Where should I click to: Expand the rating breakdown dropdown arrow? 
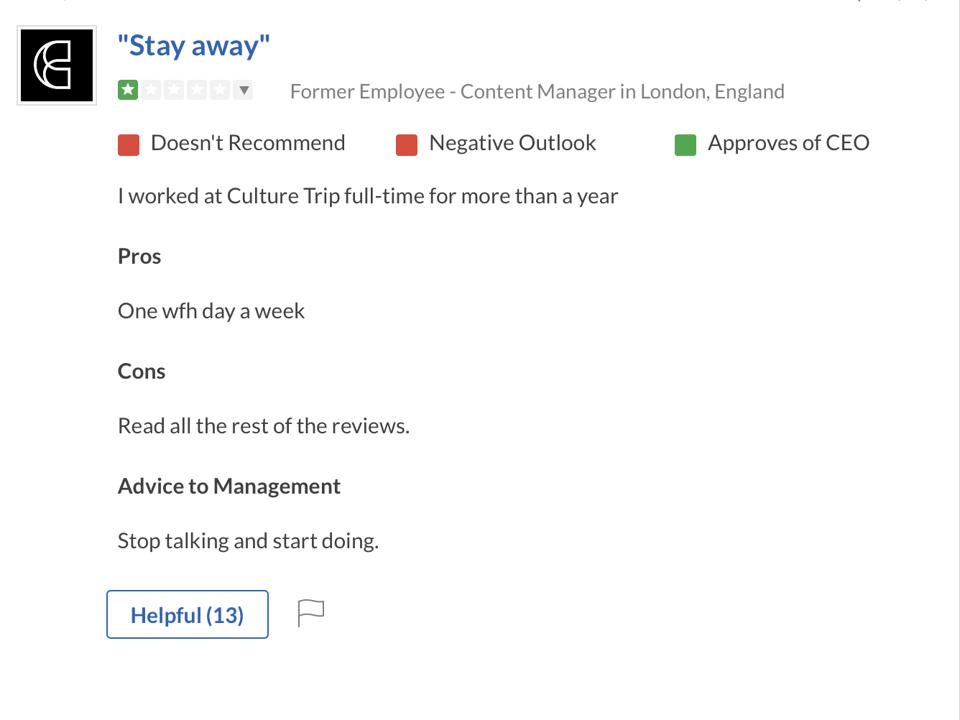click(243, 91)
